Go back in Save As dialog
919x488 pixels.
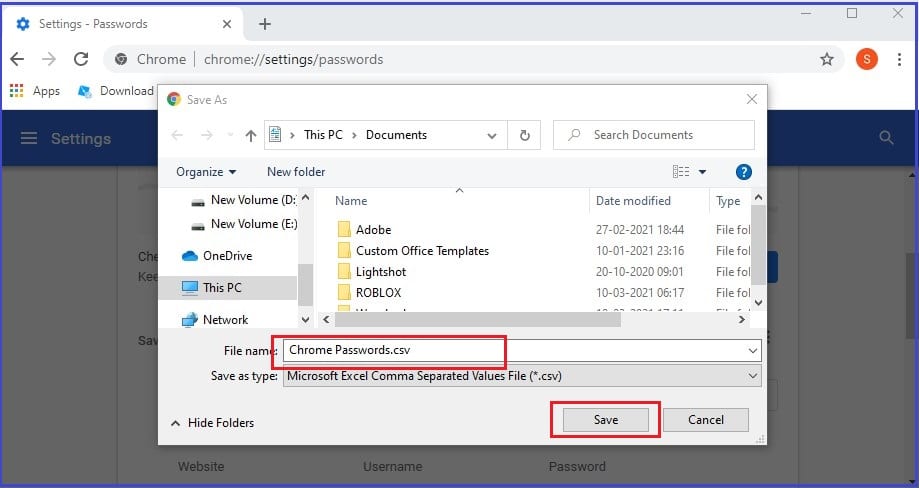177,135
